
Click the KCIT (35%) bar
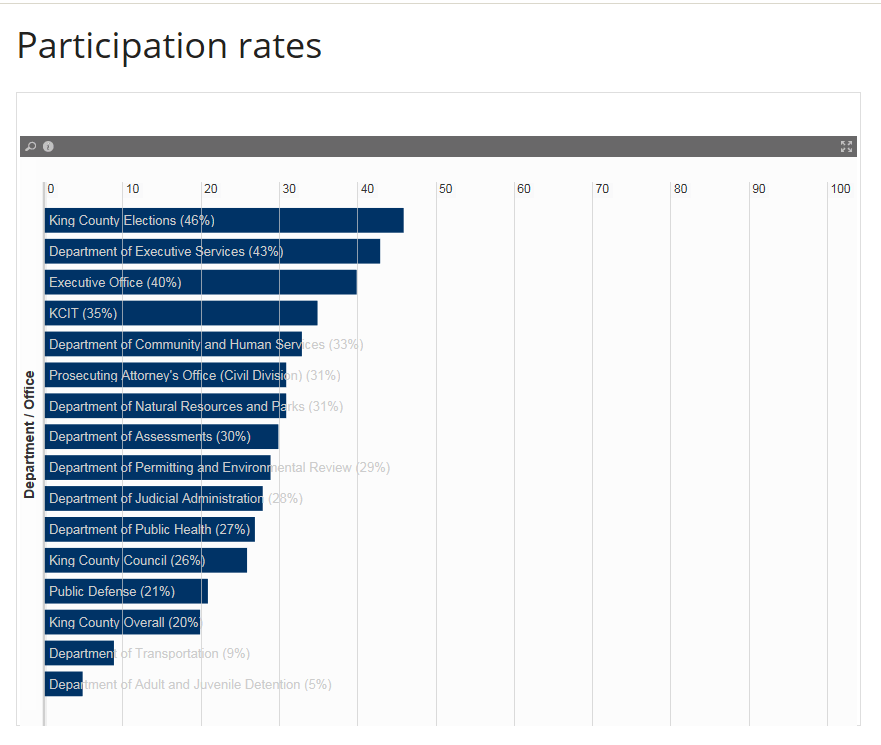(x=181, y=313)
